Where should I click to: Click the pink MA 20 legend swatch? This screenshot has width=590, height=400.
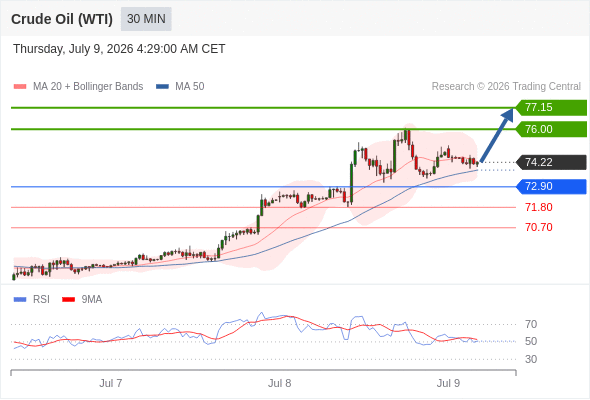coord(20,87)
